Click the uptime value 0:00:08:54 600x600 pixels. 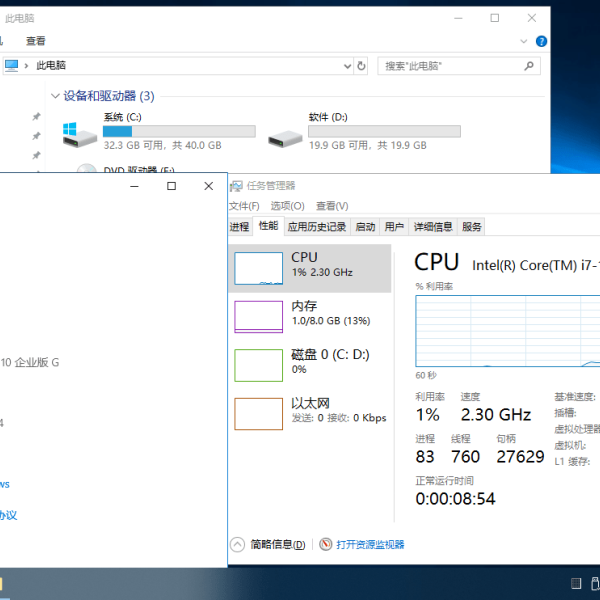[455, 499]
